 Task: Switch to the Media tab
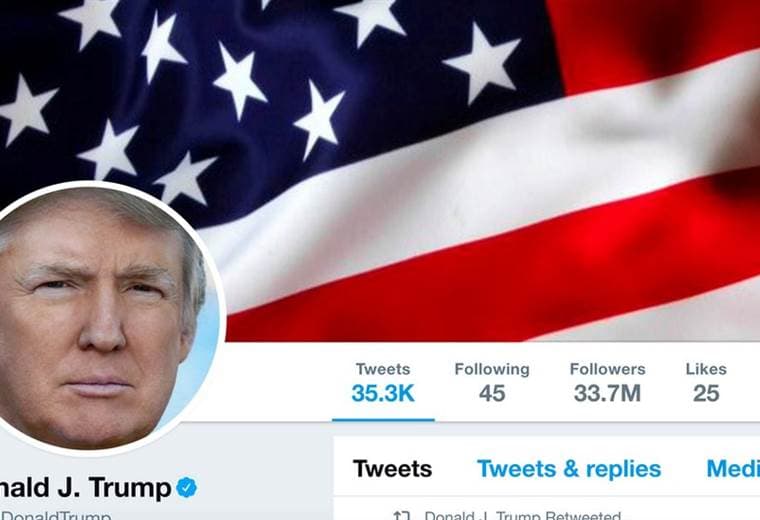733,469
